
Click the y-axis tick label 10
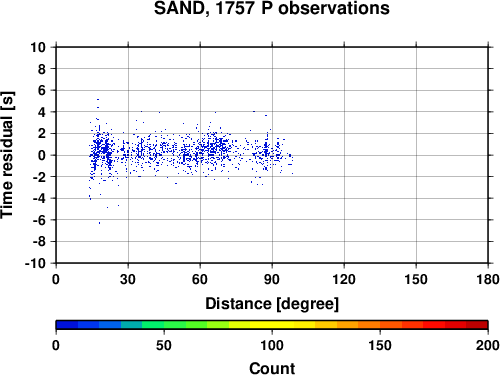click(38, 47)
